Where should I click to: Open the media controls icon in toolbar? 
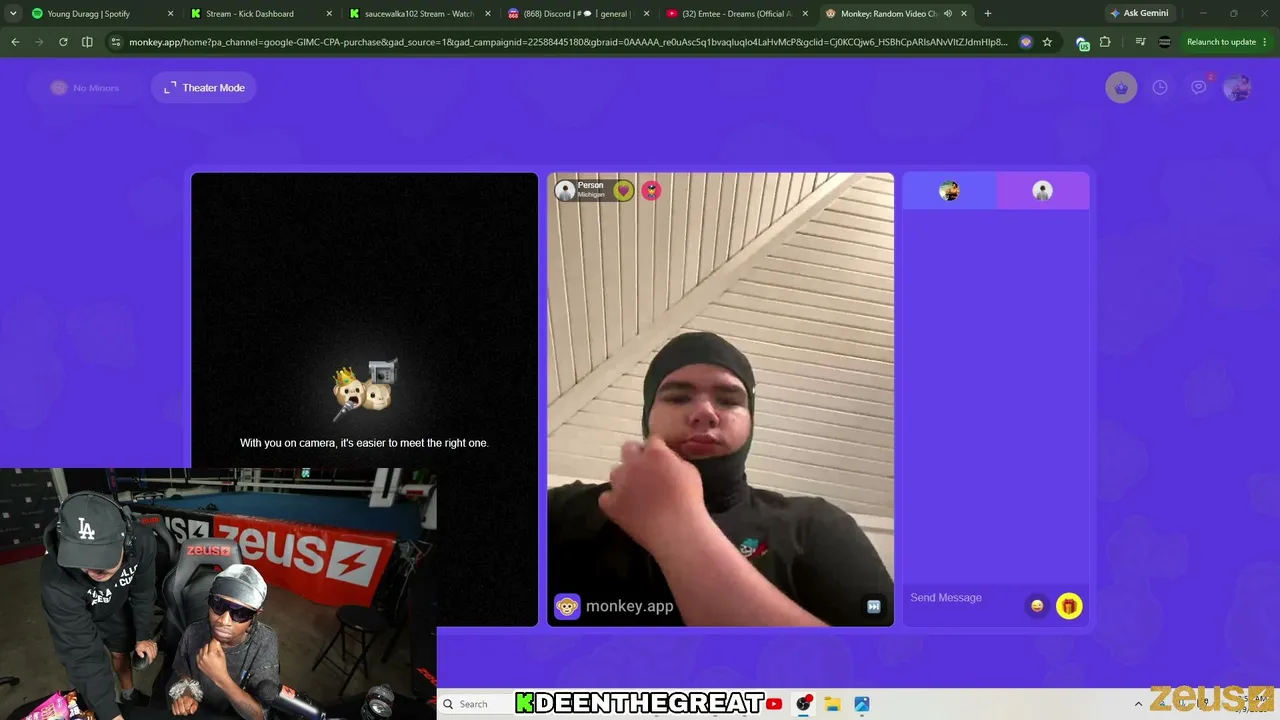[1141, 42]
